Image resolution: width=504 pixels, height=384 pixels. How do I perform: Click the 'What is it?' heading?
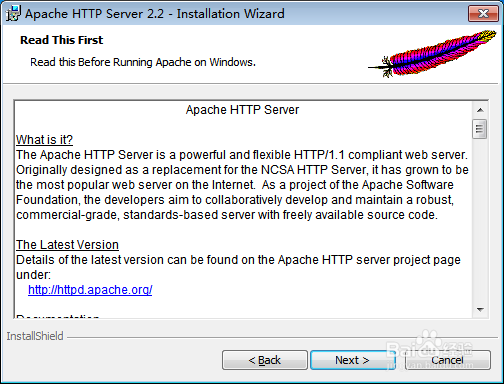pyautogui.click(x=44, y=140)
